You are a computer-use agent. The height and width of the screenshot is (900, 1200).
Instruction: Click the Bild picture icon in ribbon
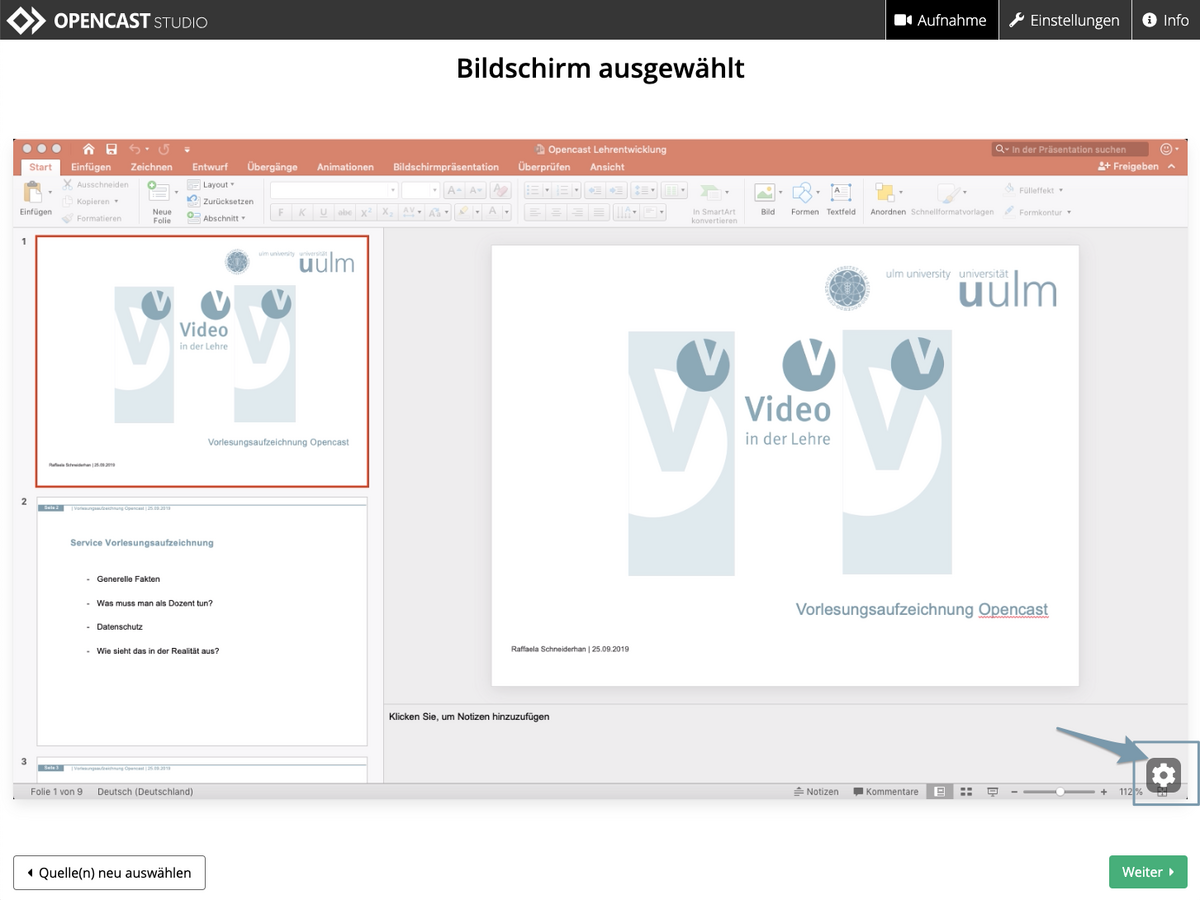[x=765, y=192]
